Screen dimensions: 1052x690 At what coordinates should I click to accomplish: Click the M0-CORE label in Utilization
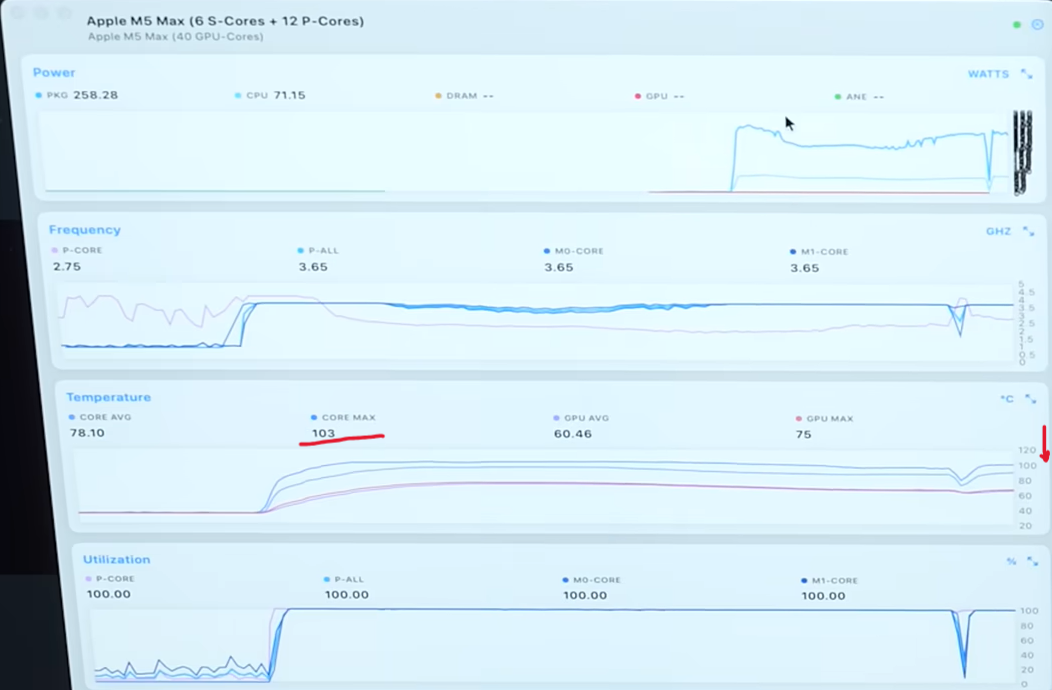596,580
